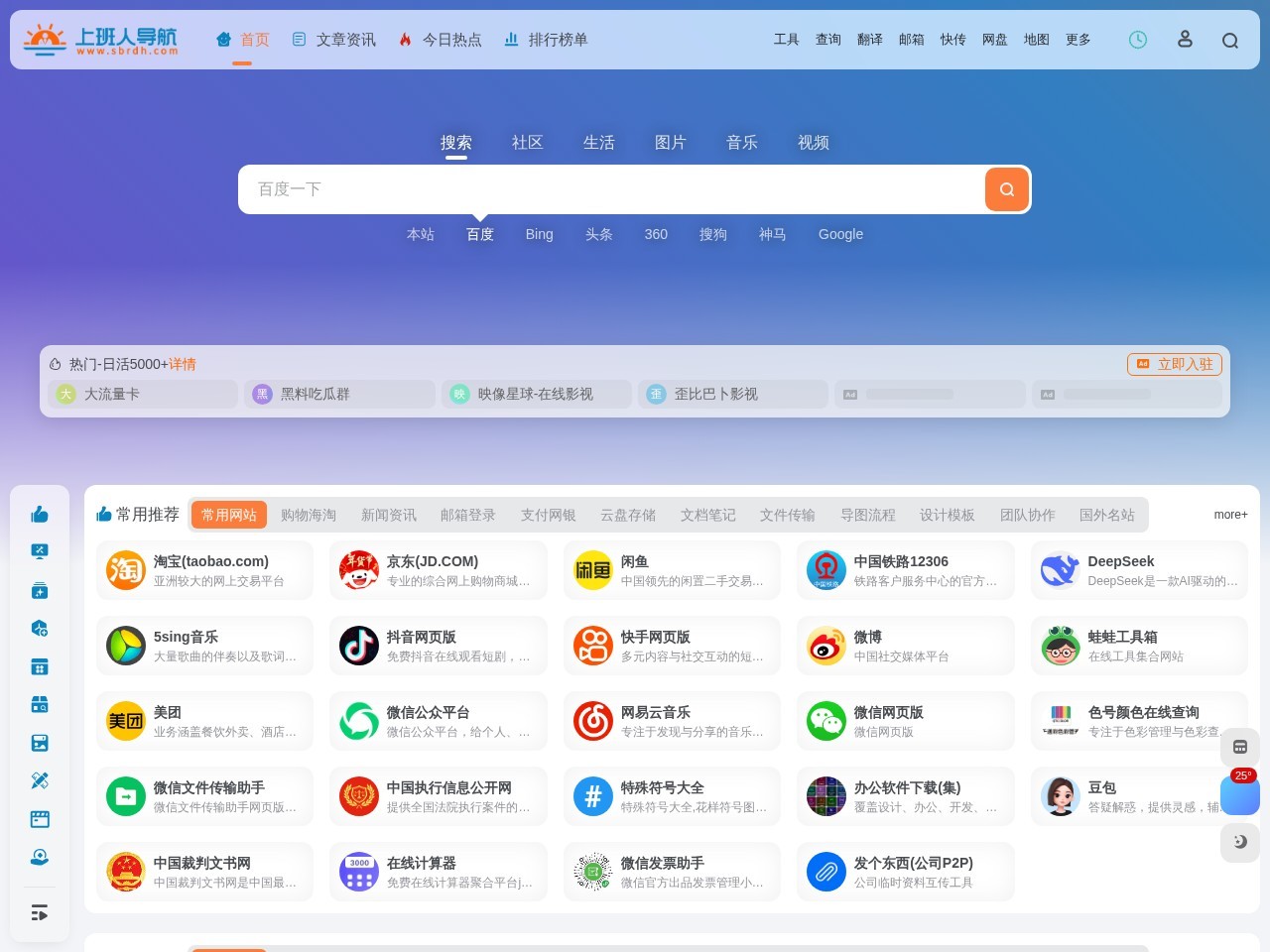Open the 5sing音乐 icon
This screenshot has width=1270, height=952.
tap(126, 646)
